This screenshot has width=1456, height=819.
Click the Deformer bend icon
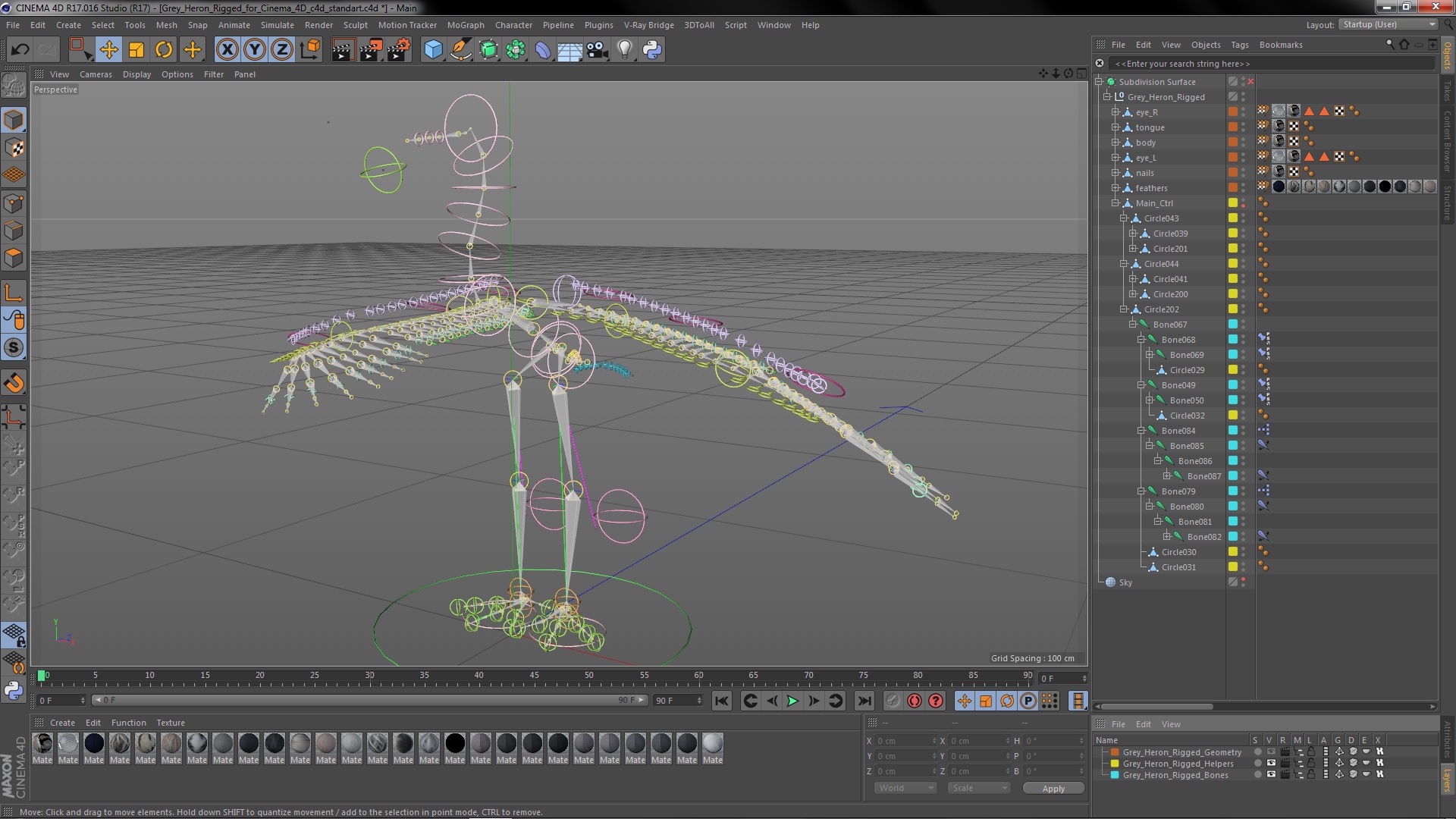pyautogui.click(x=543, y=50)
